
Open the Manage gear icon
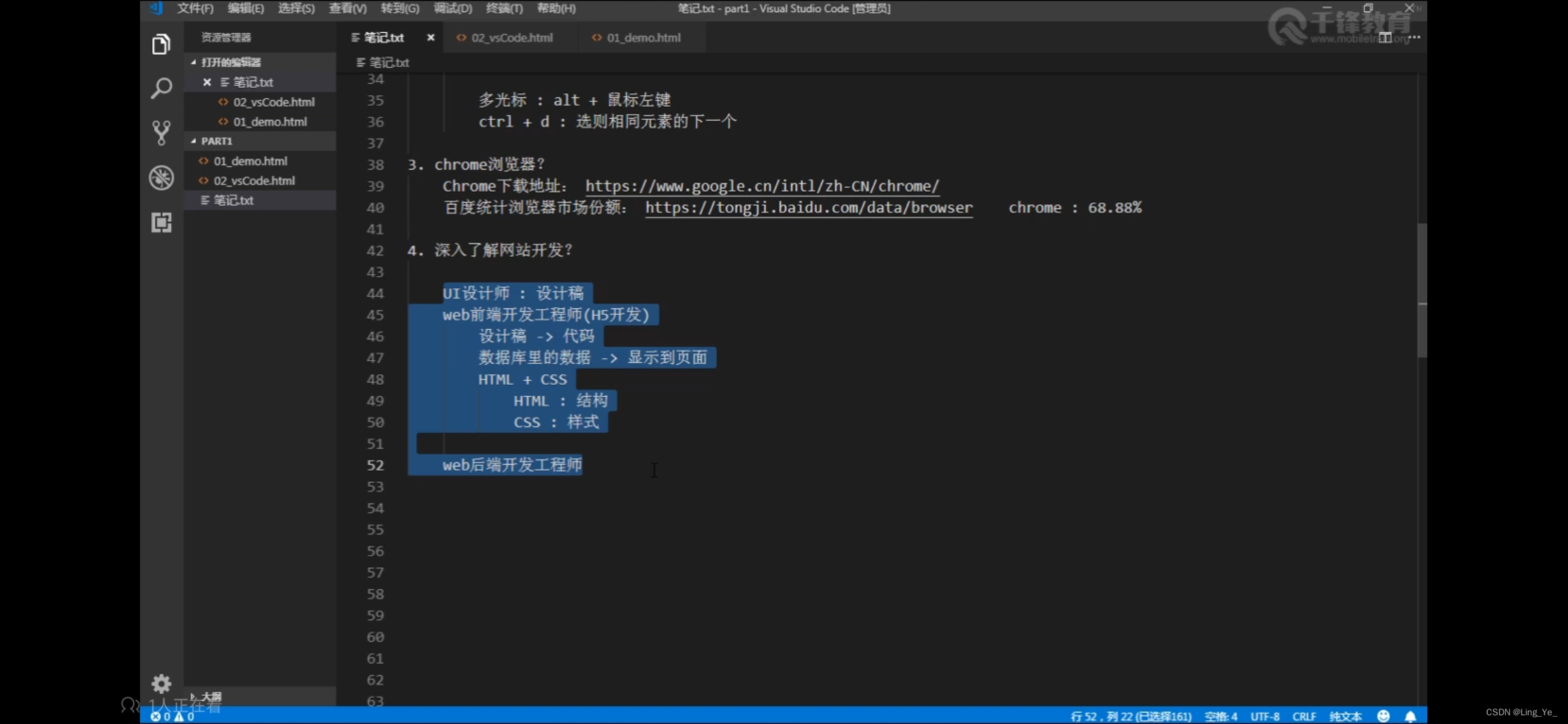point(161,684)
